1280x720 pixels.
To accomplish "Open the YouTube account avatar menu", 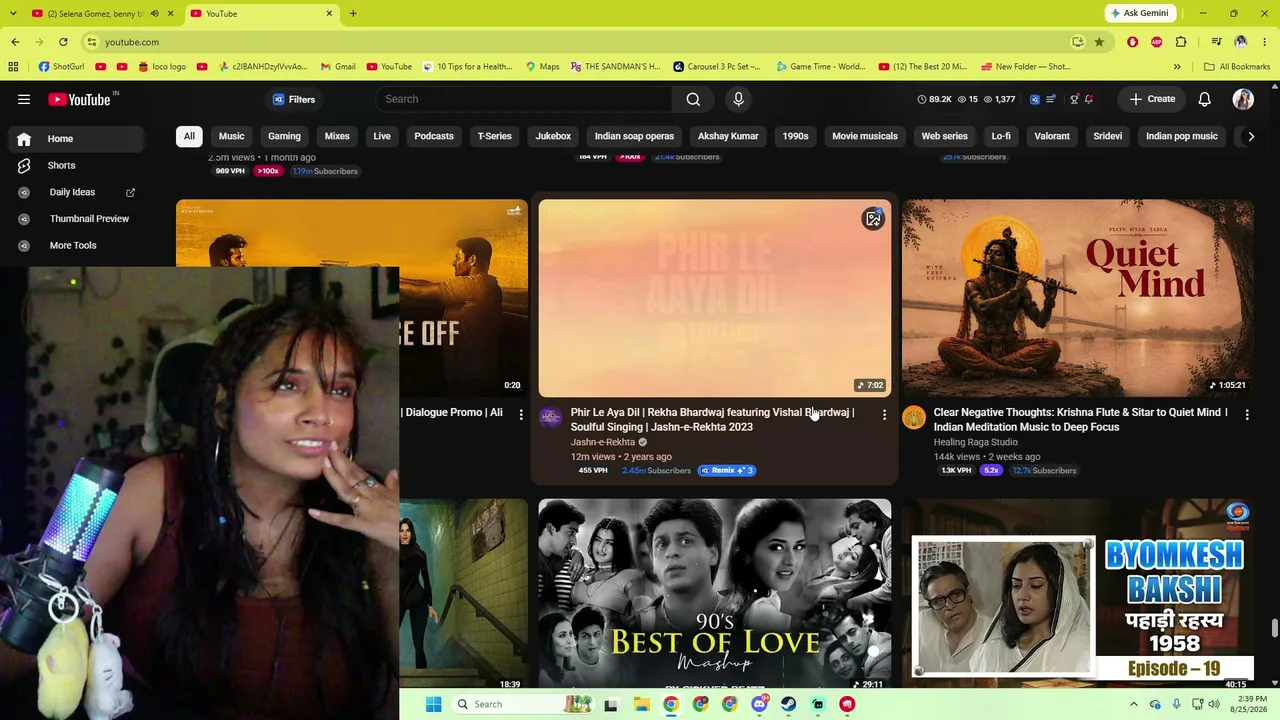I will pos(1243,99).
